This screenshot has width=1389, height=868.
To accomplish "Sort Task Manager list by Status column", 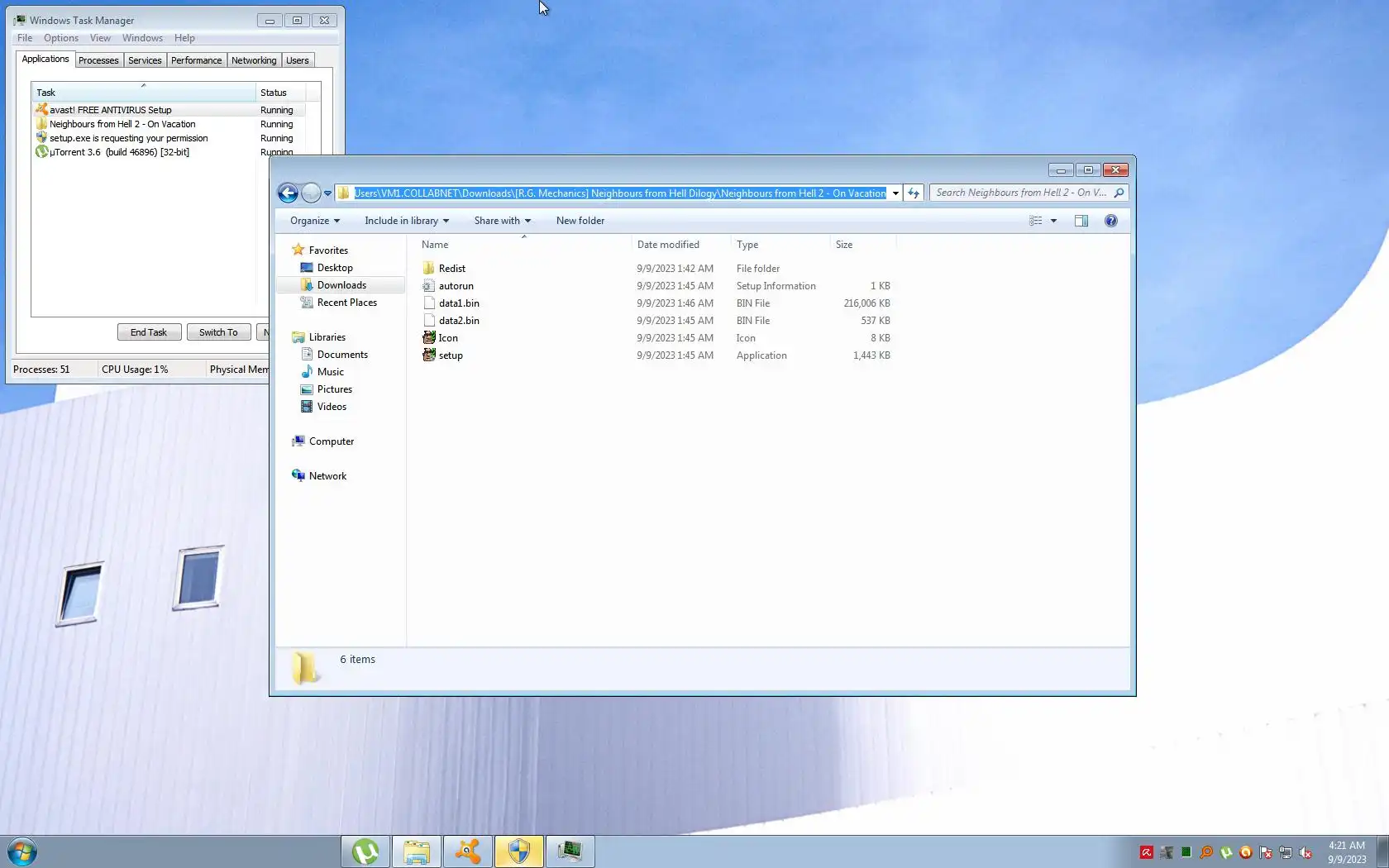I will pos(281,93).
